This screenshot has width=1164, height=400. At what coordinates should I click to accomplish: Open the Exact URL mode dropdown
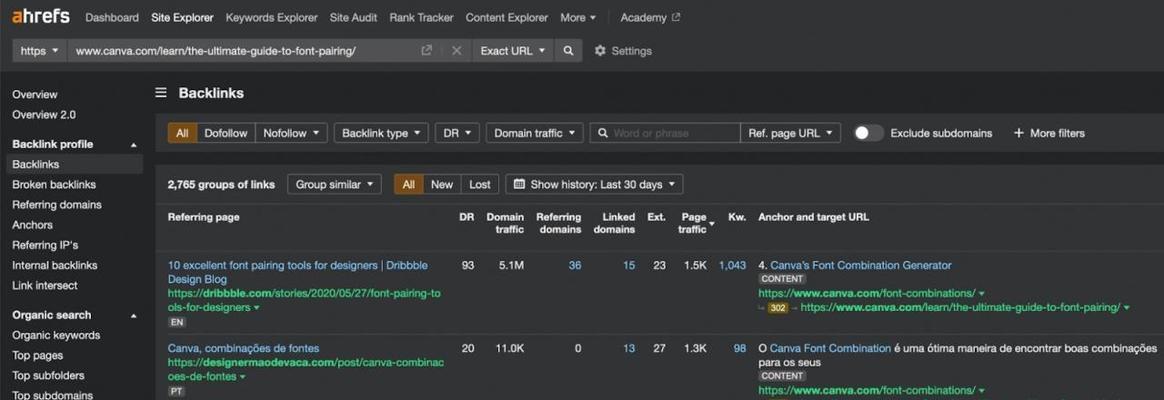[512, 50]
